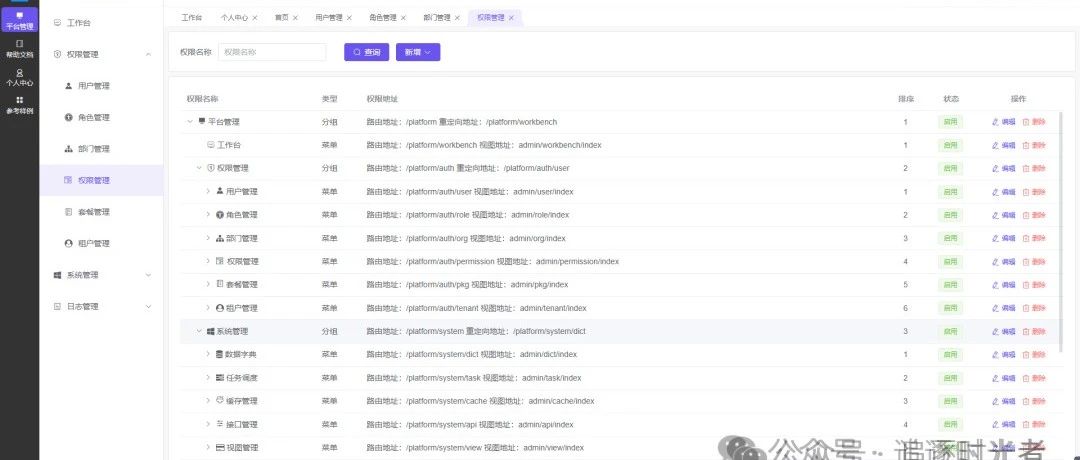Select 角色管理 in the sidebar
Screen dimensions: 1080x460
(x=101, y=118)
